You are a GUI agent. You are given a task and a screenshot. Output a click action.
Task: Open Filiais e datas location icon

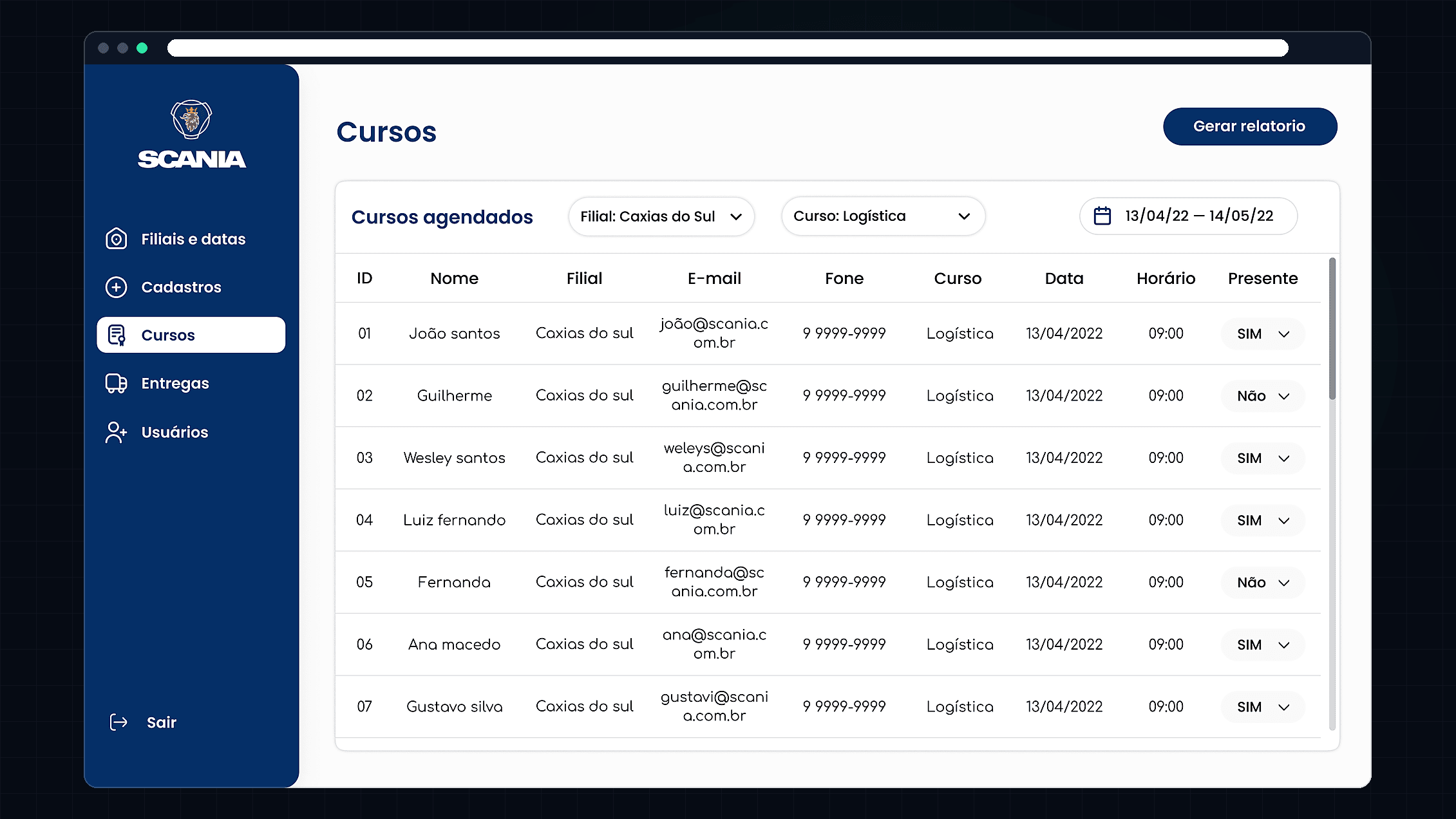[116, 239]
